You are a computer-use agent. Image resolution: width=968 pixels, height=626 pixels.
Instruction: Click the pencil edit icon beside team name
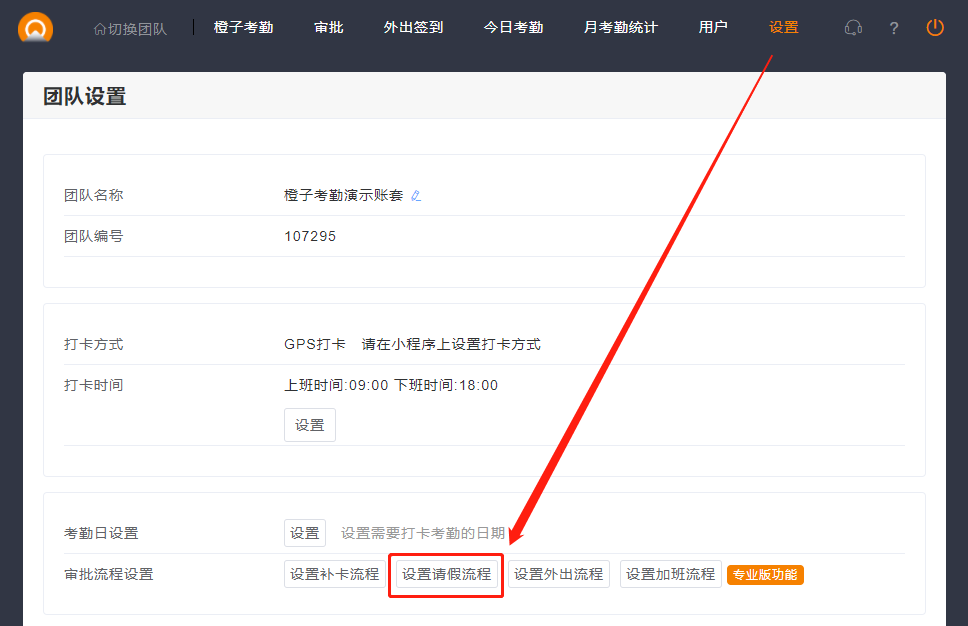(416, 196)
